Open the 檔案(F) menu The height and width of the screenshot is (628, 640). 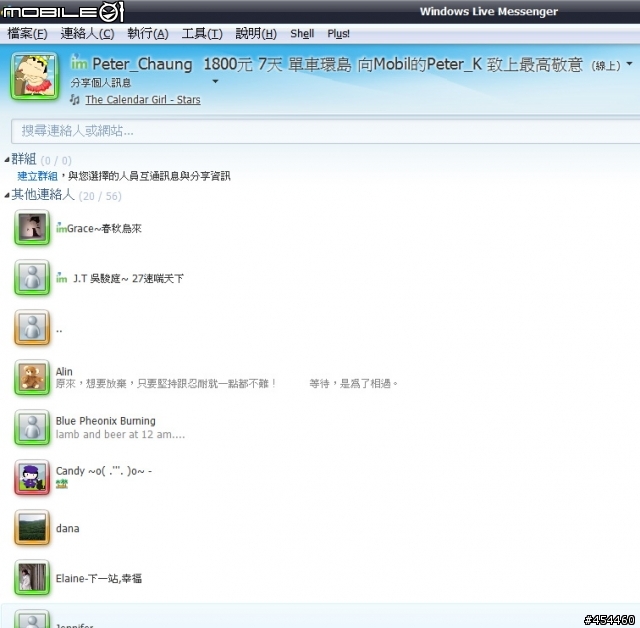click(27, 33)
